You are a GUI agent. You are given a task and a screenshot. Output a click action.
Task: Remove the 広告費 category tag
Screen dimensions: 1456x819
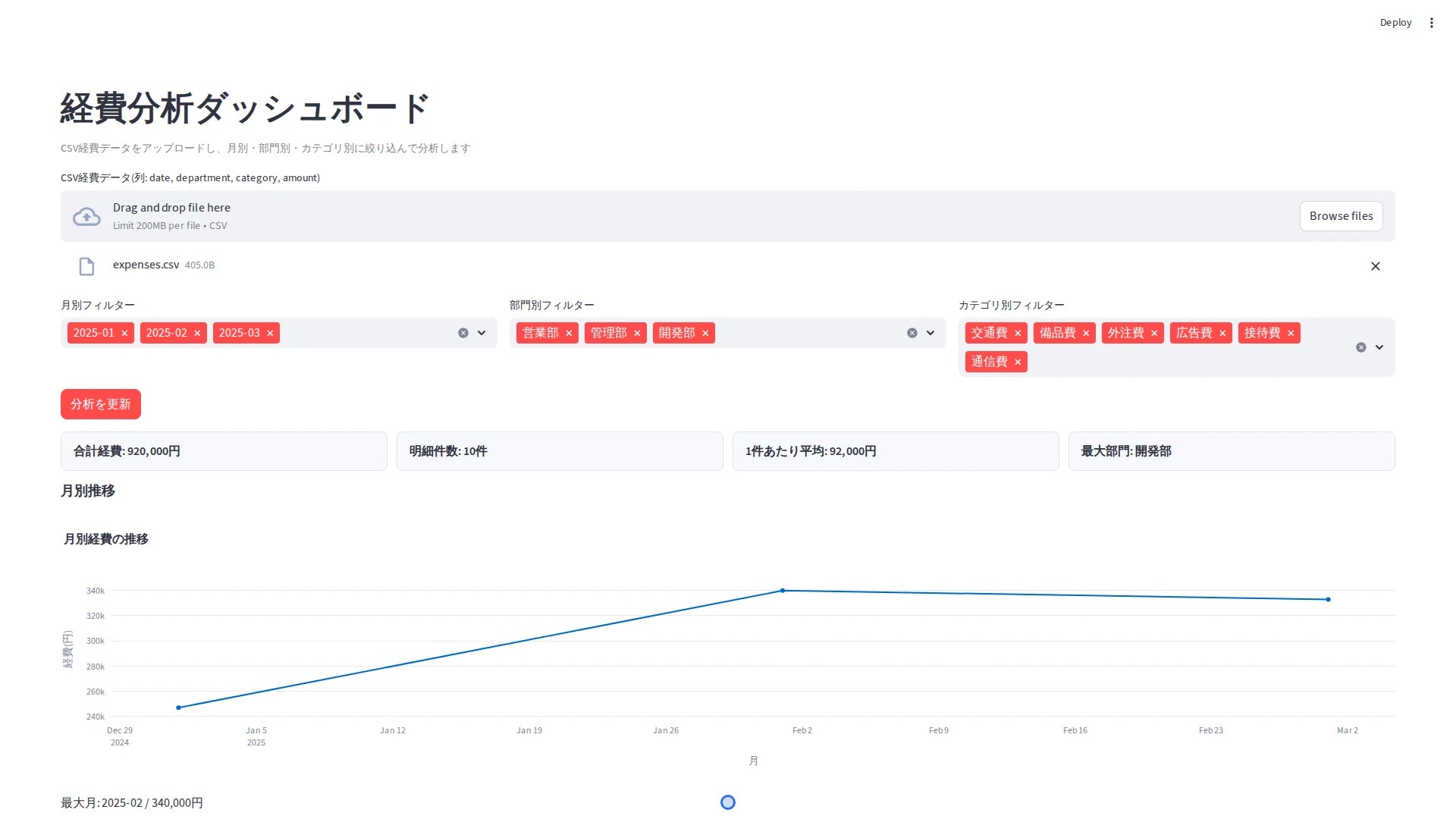[1222, 333]
